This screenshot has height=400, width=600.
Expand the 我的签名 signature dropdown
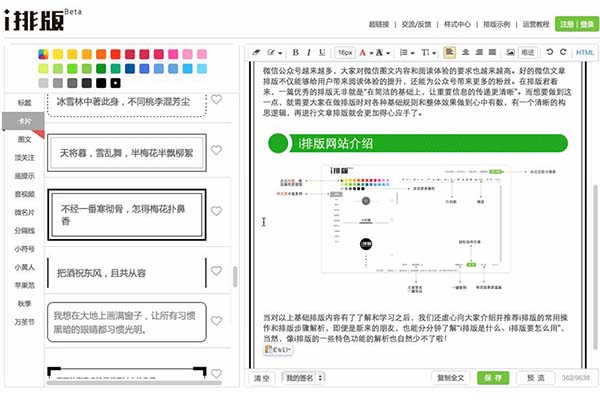click(303, 379)
